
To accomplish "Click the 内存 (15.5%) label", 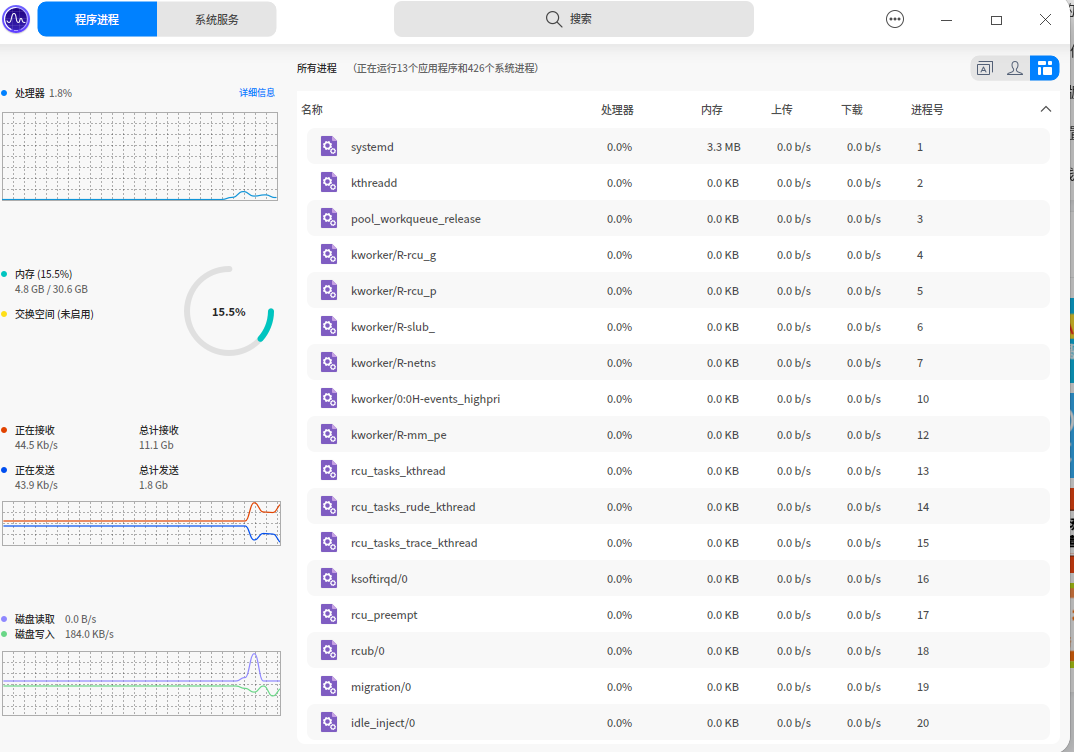I will tap(44, 274).
